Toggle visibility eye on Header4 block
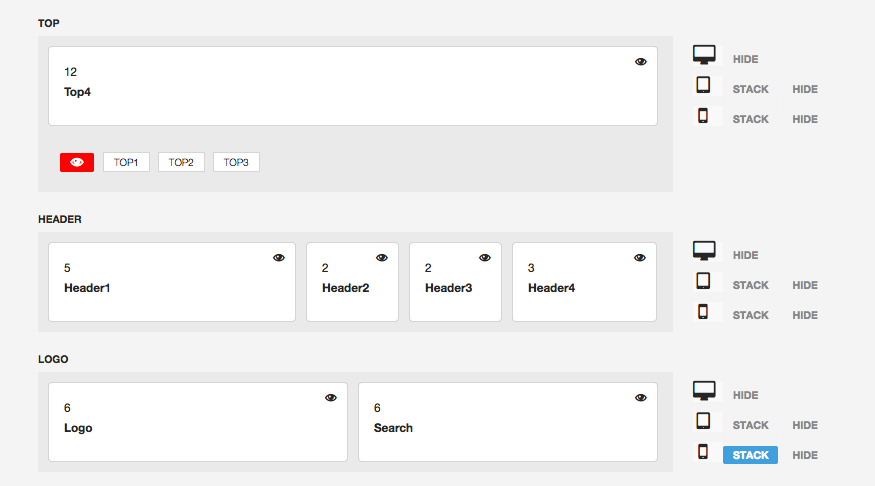 pos(640,258)
